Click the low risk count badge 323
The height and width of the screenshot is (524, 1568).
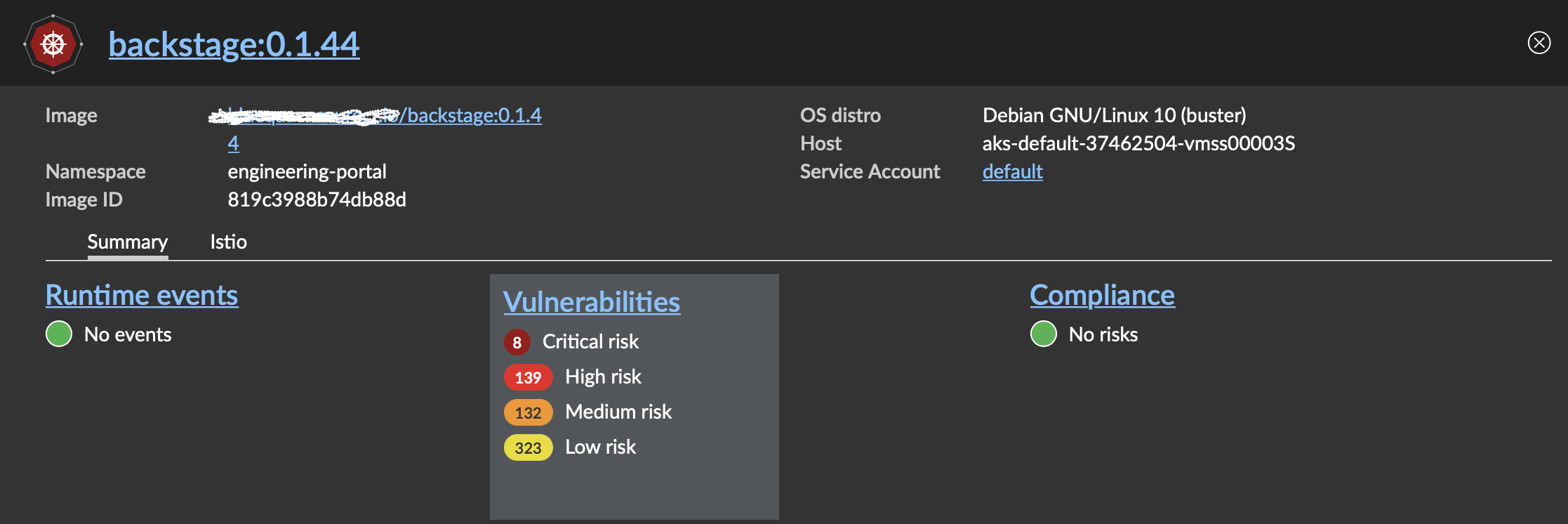528,447
